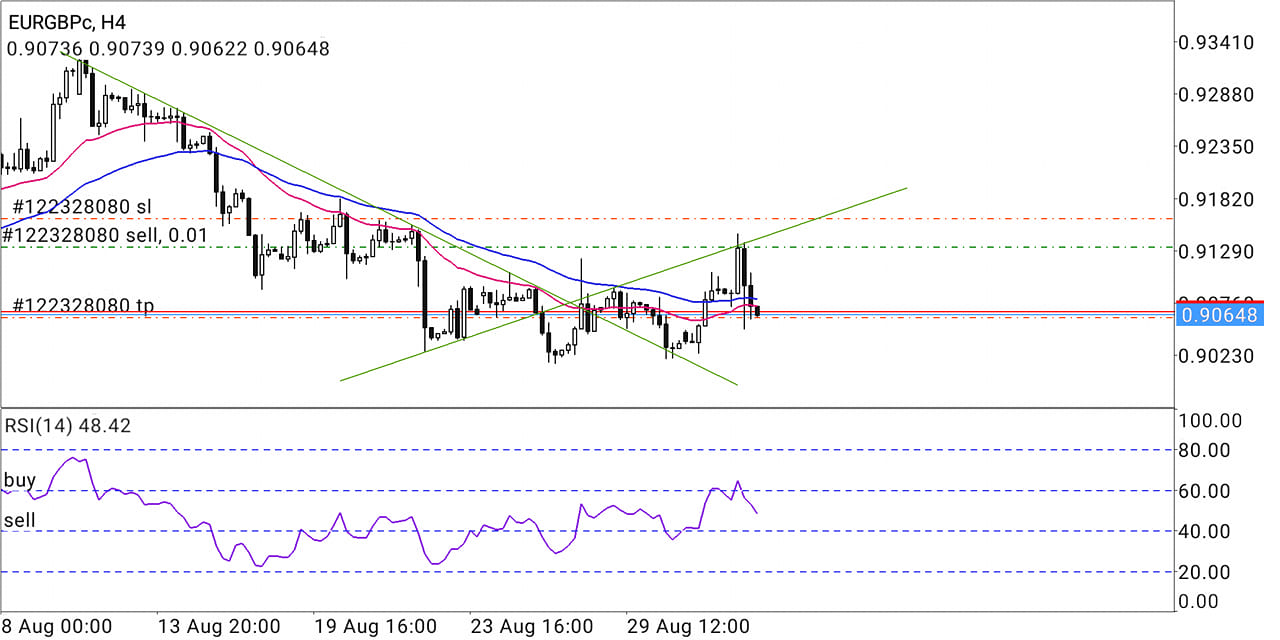Click the 'sell' label in RSI panel

(x=20, y=521)
